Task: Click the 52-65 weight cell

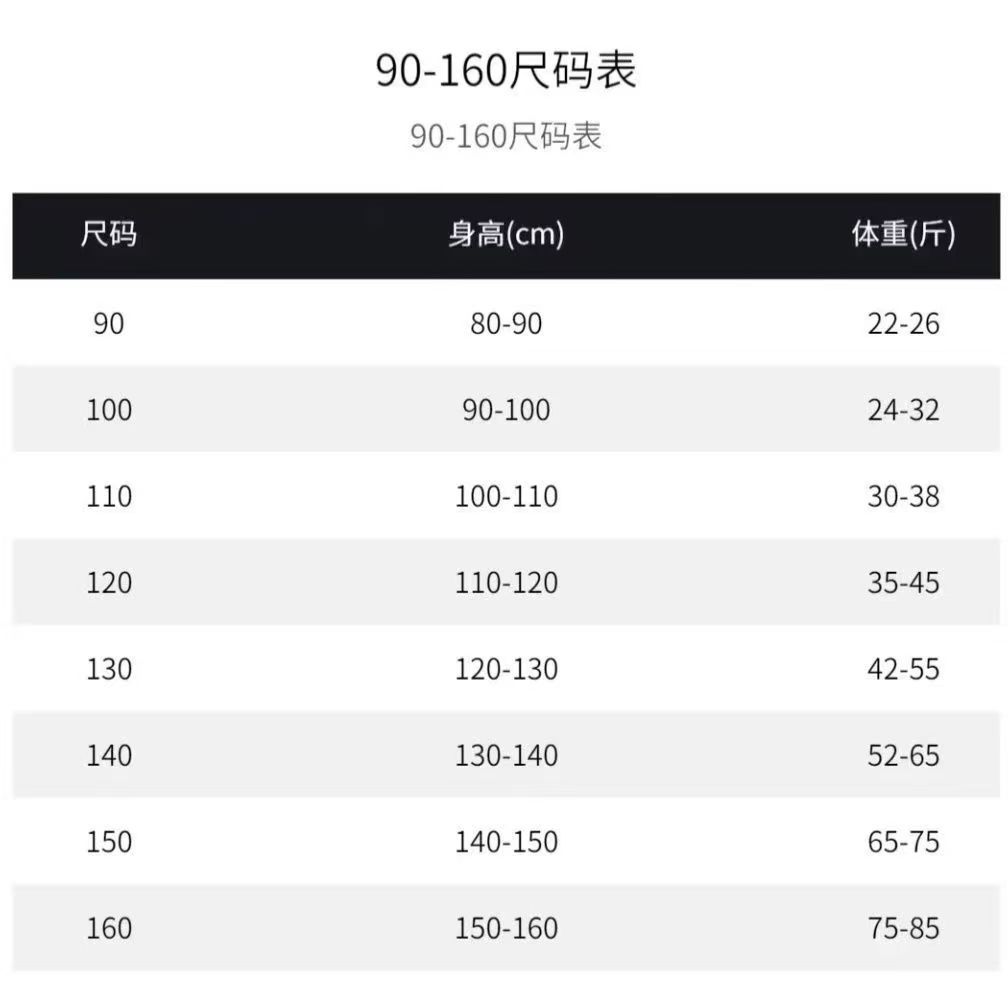Action: pyautogui.click(x=904, y=755)
